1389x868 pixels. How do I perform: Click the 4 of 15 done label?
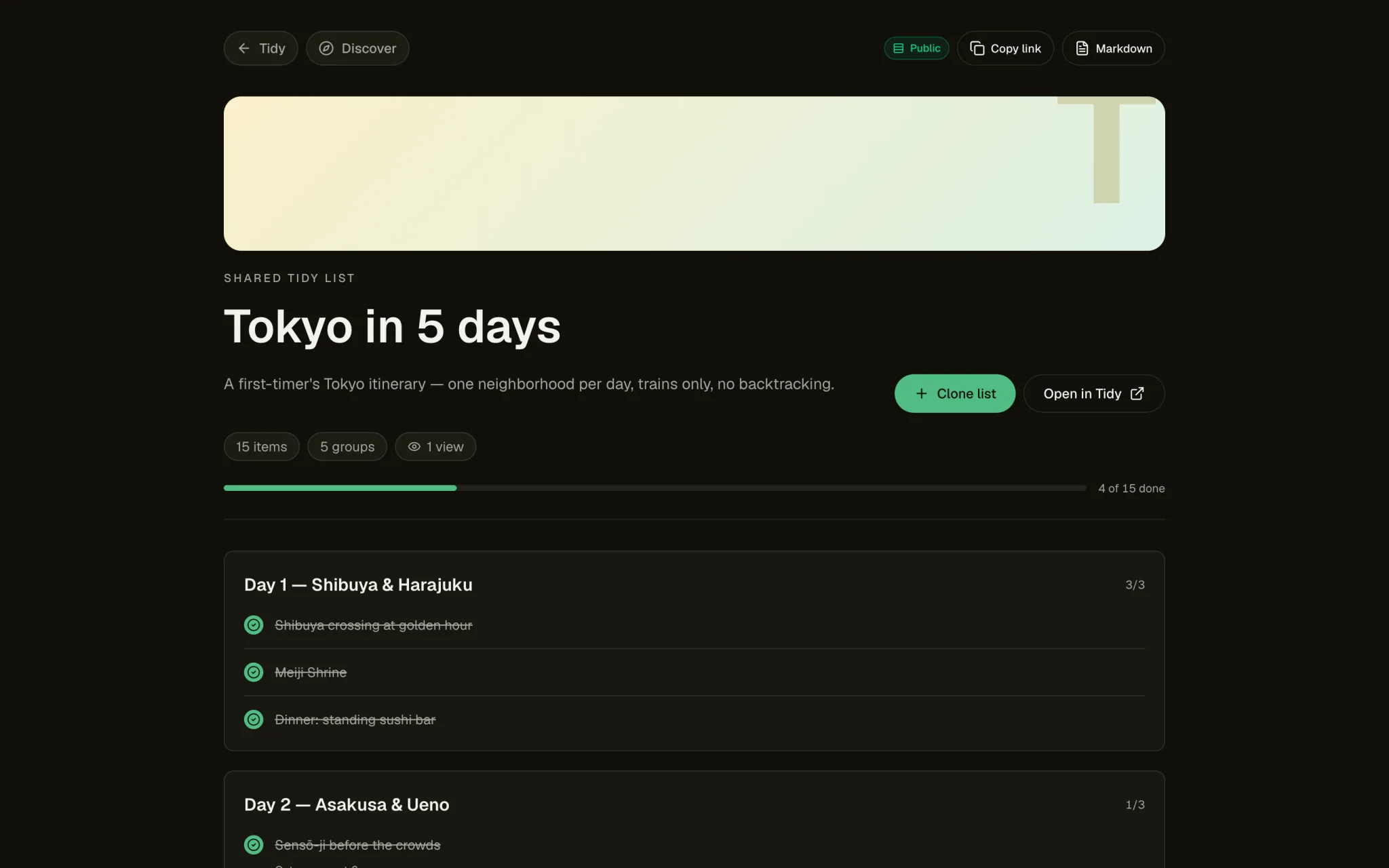(x=1131, y=488)
